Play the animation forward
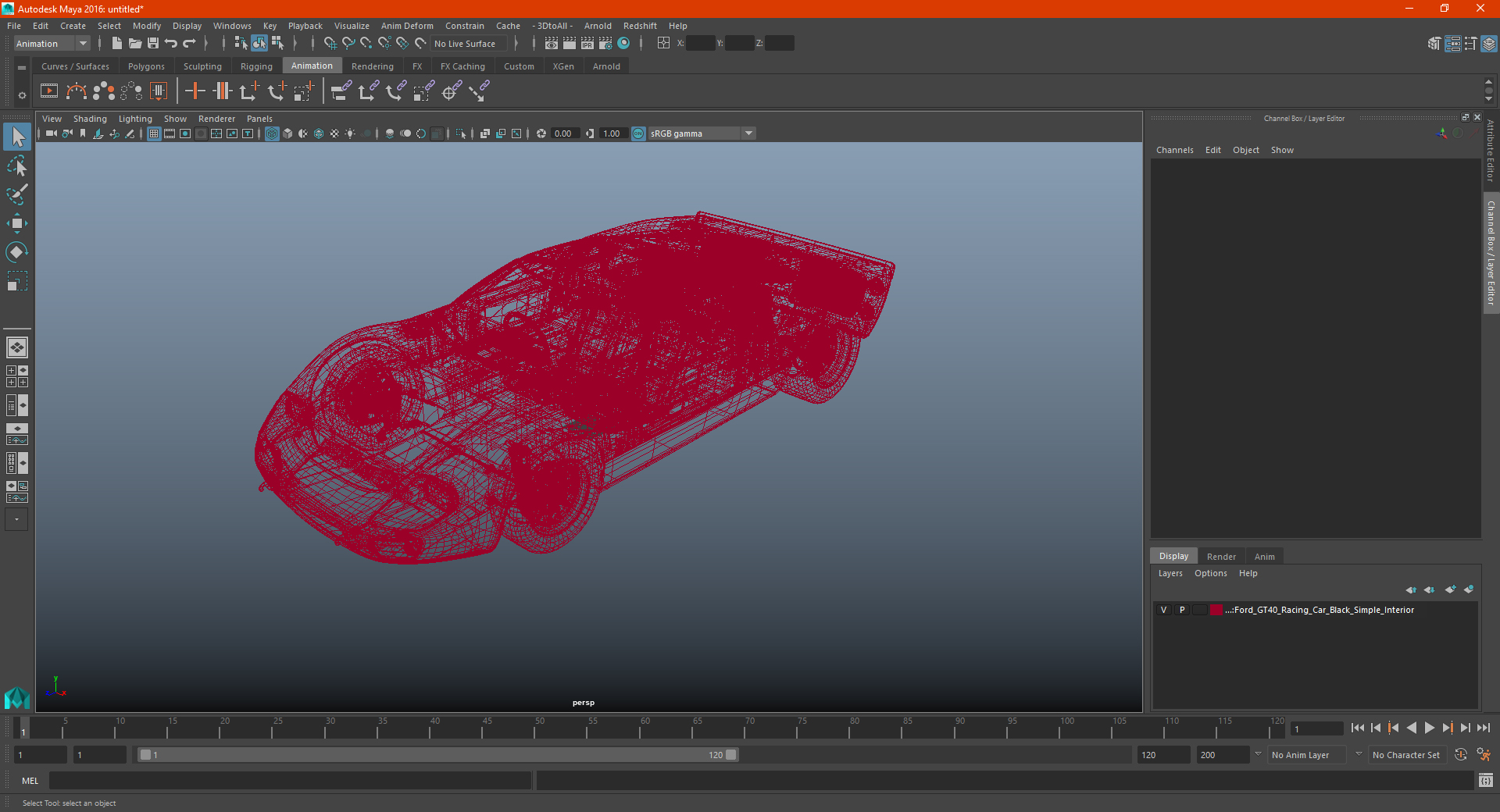 click(1429, 728)
